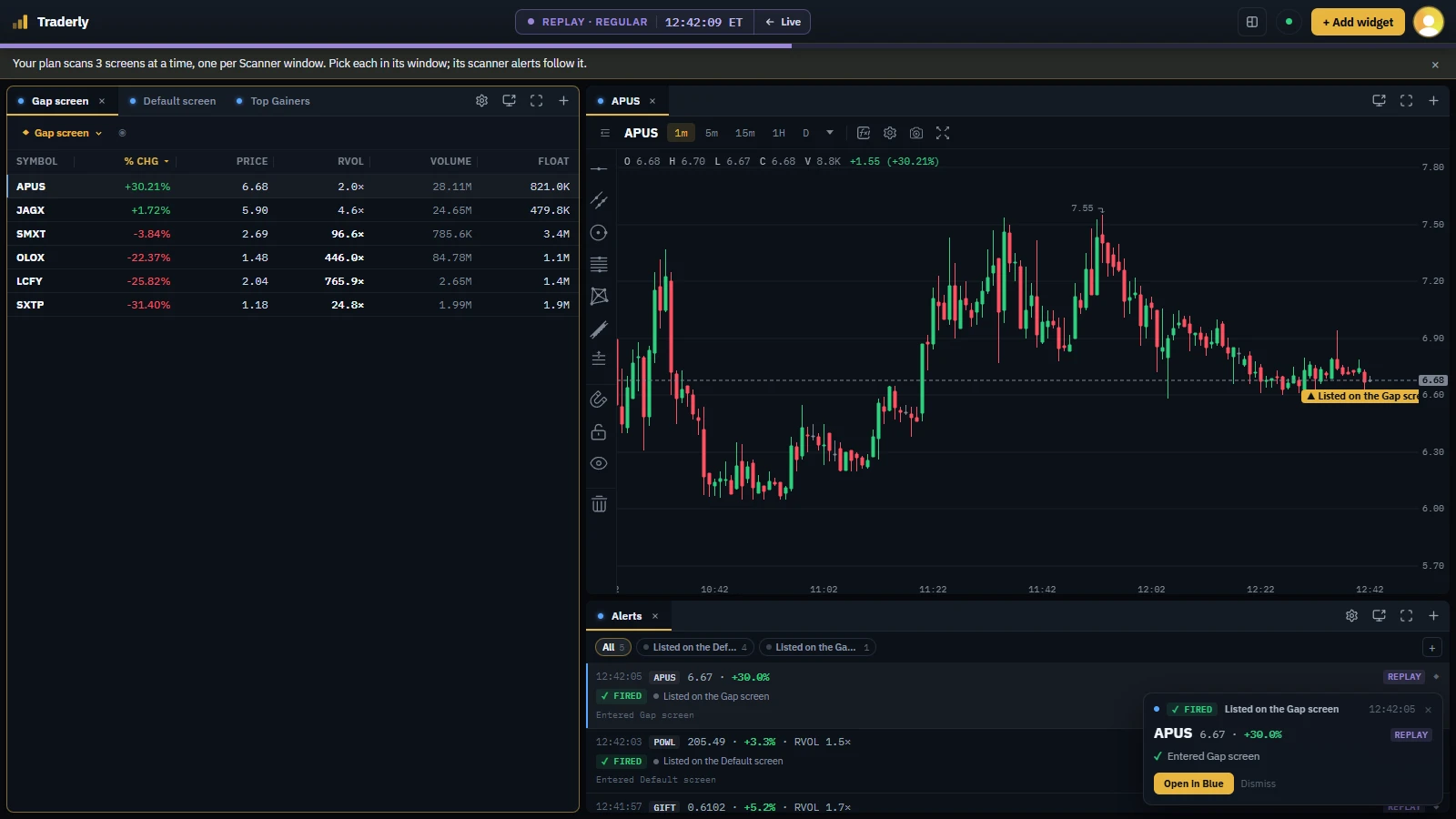Open more timeframes dropdown arrow
The image size is (1456, 819).
pyautogui.click(x=830, y=133)
